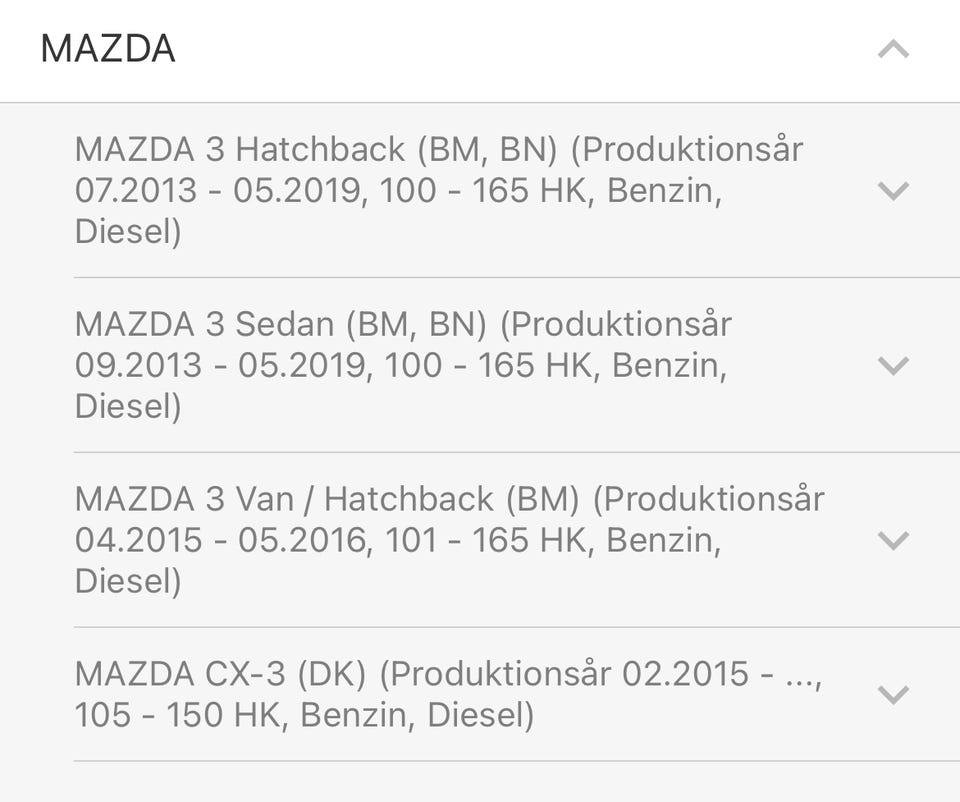
Task: Click the MAZDA header title
Action: tap(108, 49)
